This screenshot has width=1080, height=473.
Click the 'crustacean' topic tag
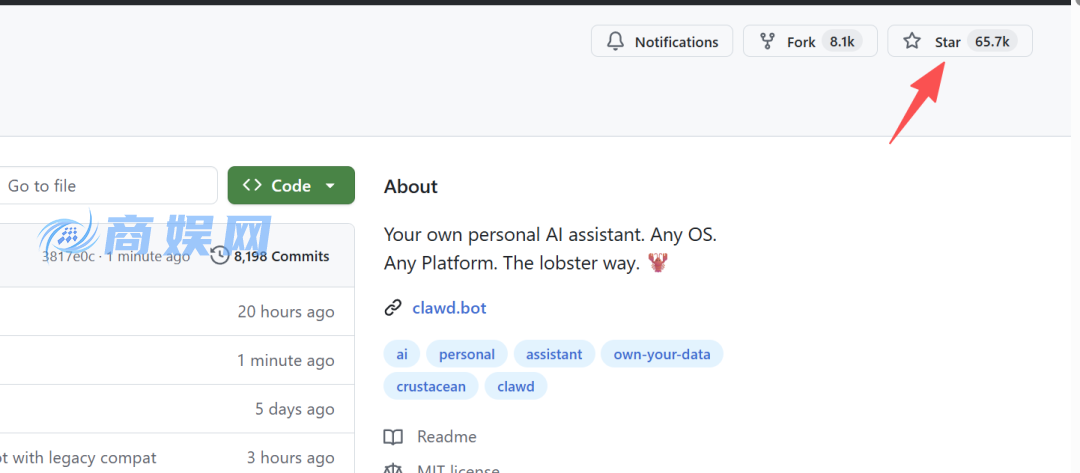[430, 386]
